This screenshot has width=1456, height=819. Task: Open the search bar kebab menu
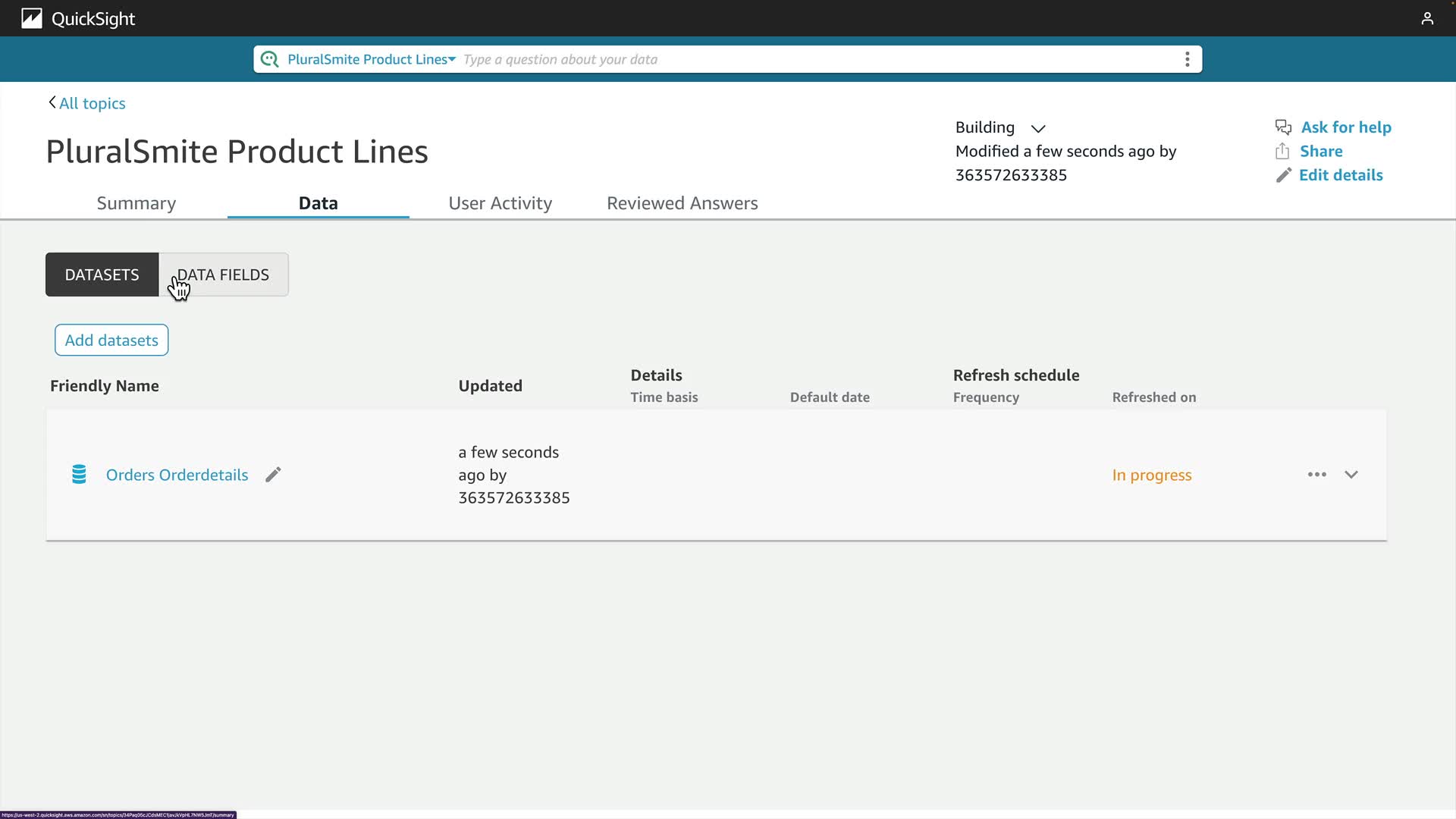1187,59
